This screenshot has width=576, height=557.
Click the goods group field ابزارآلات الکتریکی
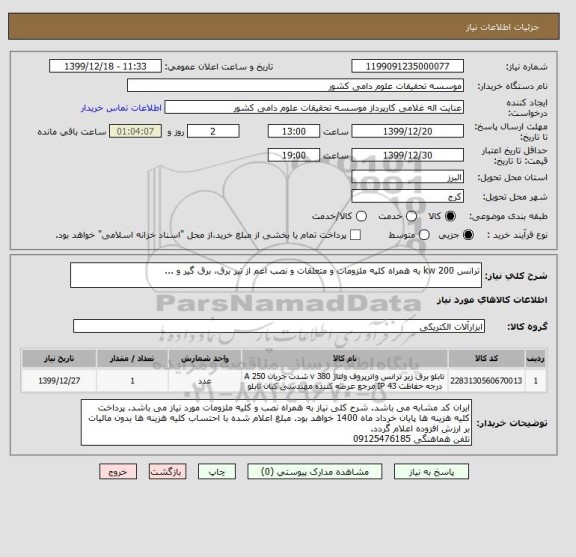[x=279, y=326]
